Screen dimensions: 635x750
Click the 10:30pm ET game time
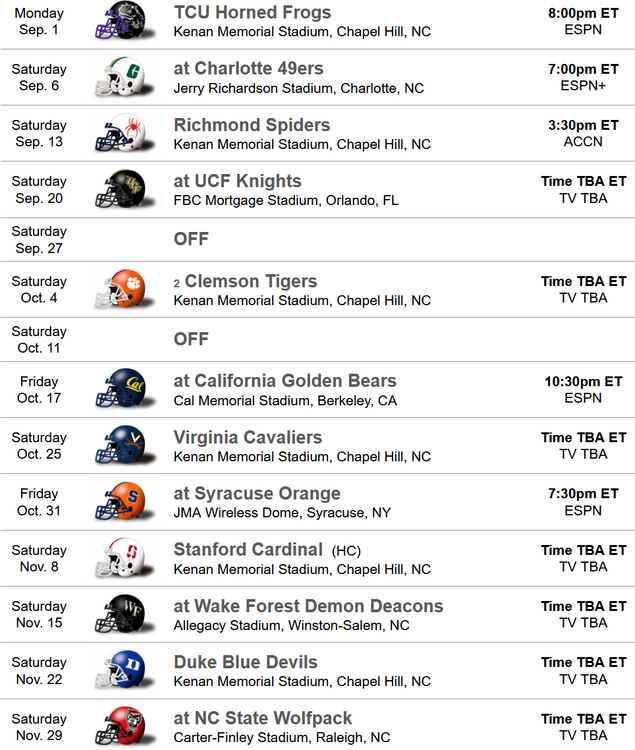(583, 381)
